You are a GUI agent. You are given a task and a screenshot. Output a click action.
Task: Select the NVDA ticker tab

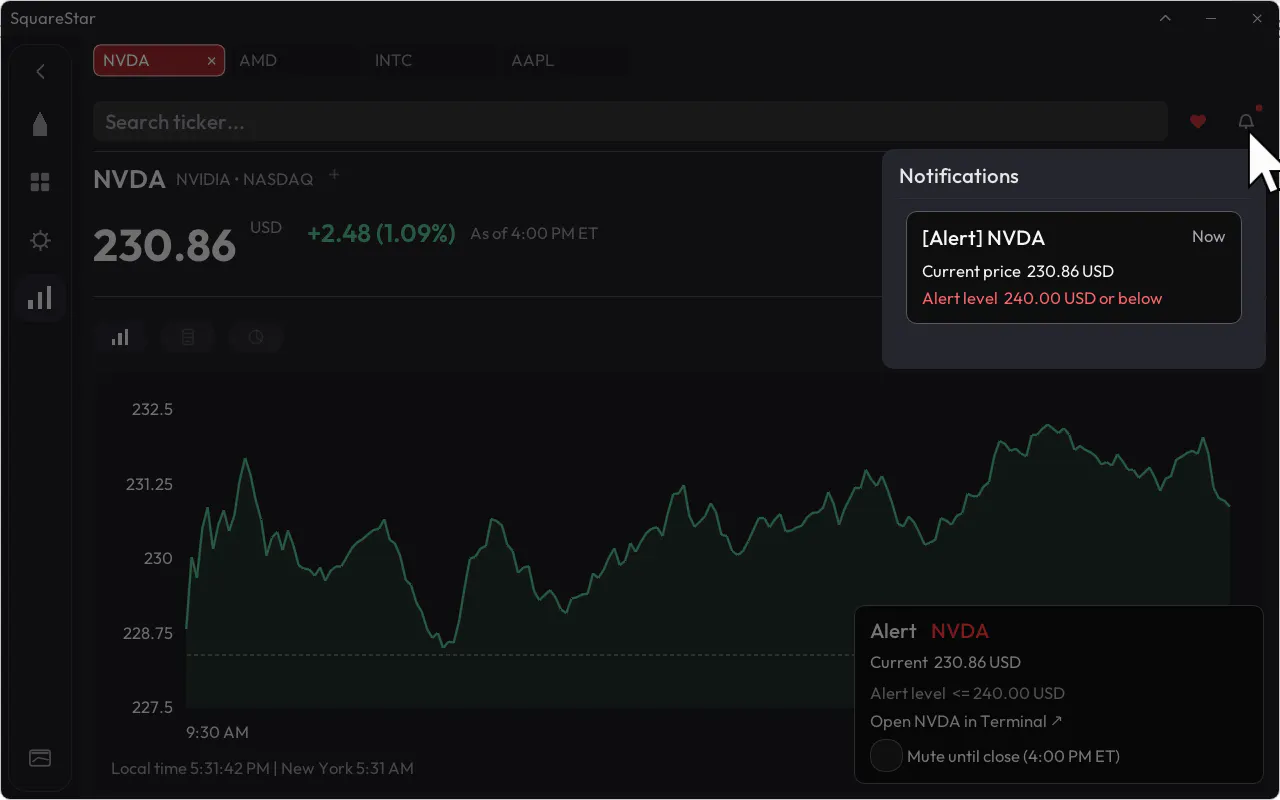click(x=158, y=60)
